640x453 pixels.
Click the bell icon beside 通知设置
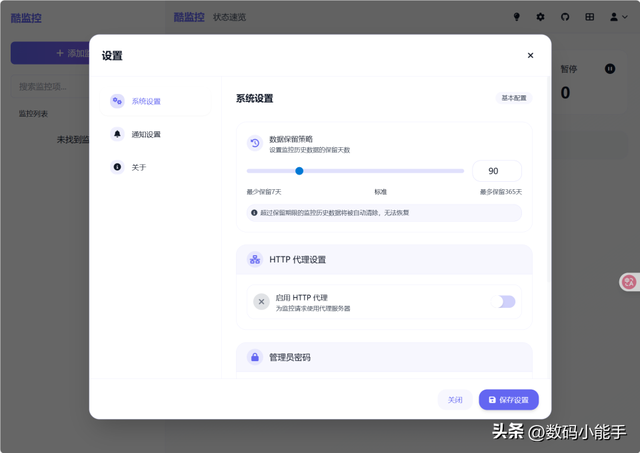pos(117,134)
